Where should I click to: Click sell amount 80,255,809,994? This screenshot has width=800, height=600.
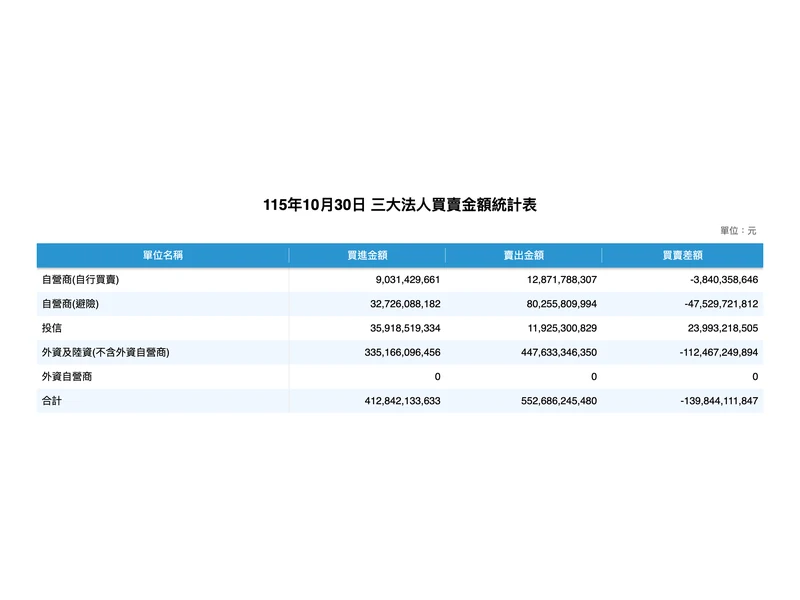coord(562,304)
